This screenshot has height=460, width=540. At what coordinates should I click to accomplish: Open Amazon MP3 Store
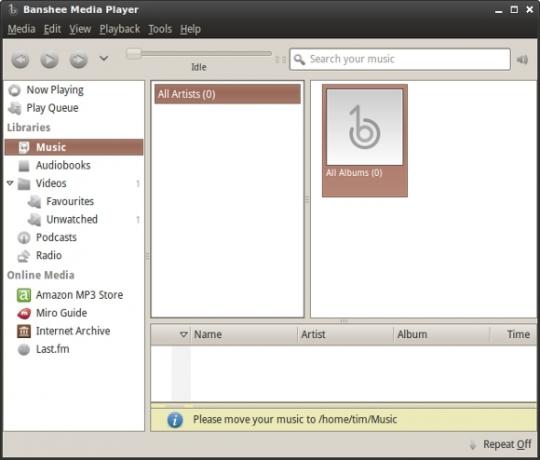74,295
